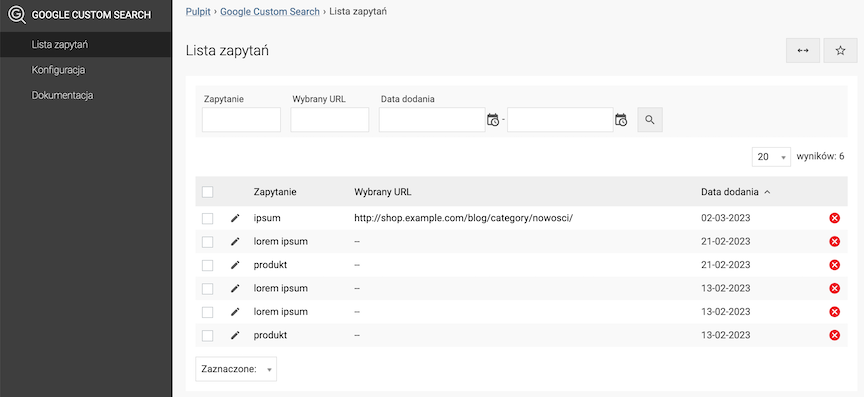Open Konfiguracja in the sidebar
The width and height of the screenshot is (864, 397).
[x=58, y=70]
